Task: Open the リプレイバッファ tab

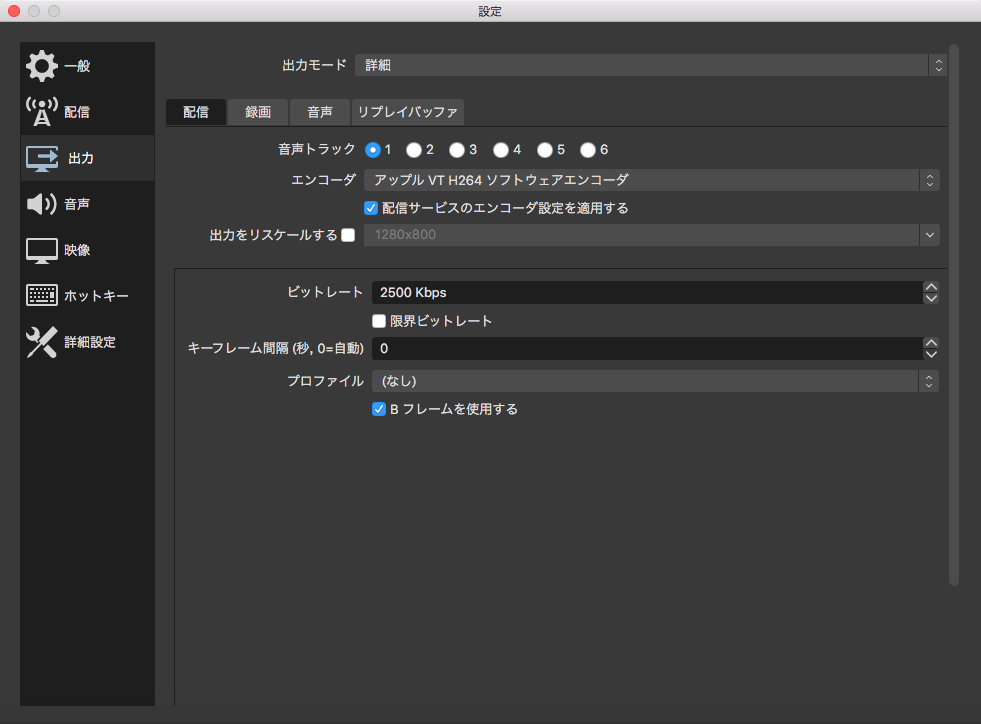Action: click(x=408, y=112)
